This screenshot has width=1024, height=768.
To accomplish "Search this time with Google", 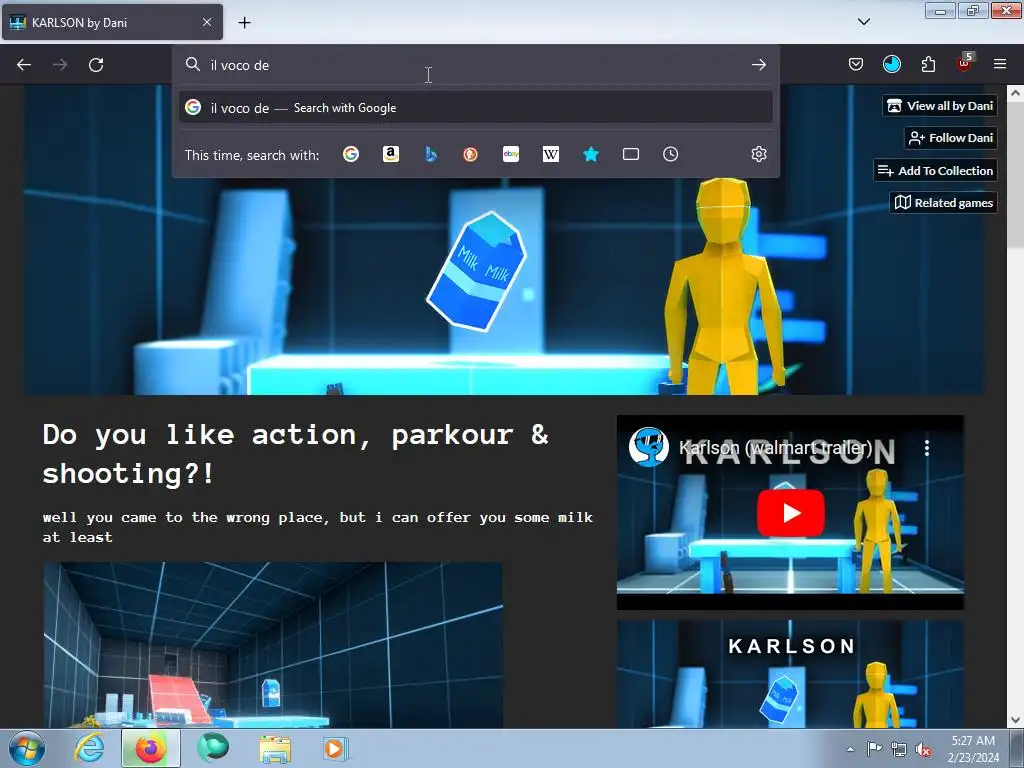I will click(351, 154).
